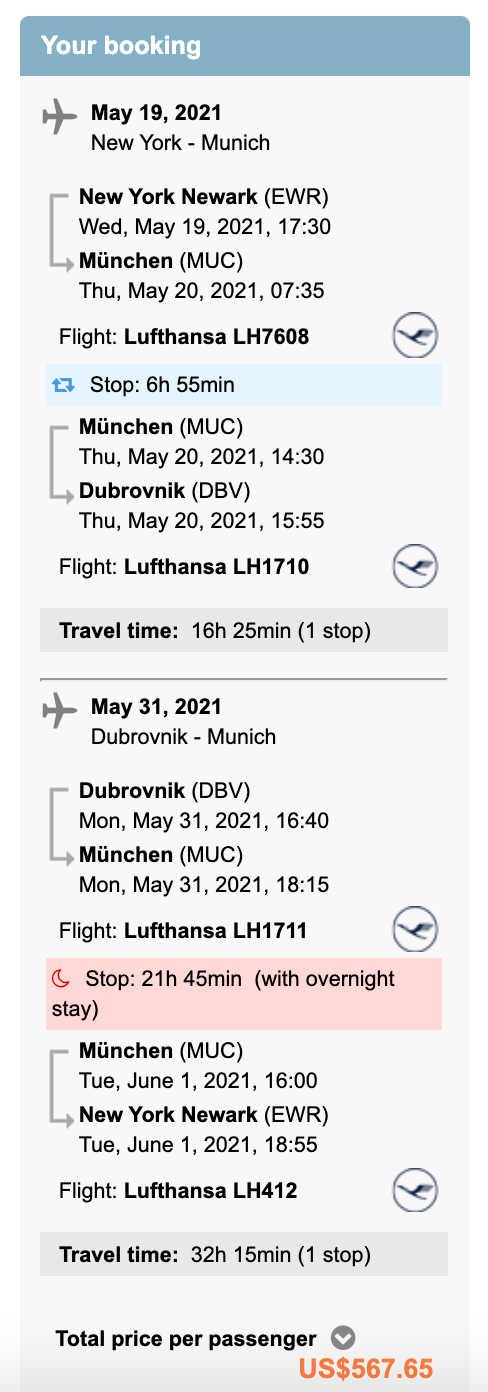Viewport: 488px width, 1392px height.
Task: Click the blue transfer arrows stop icon
Action: tap(63, 385)
